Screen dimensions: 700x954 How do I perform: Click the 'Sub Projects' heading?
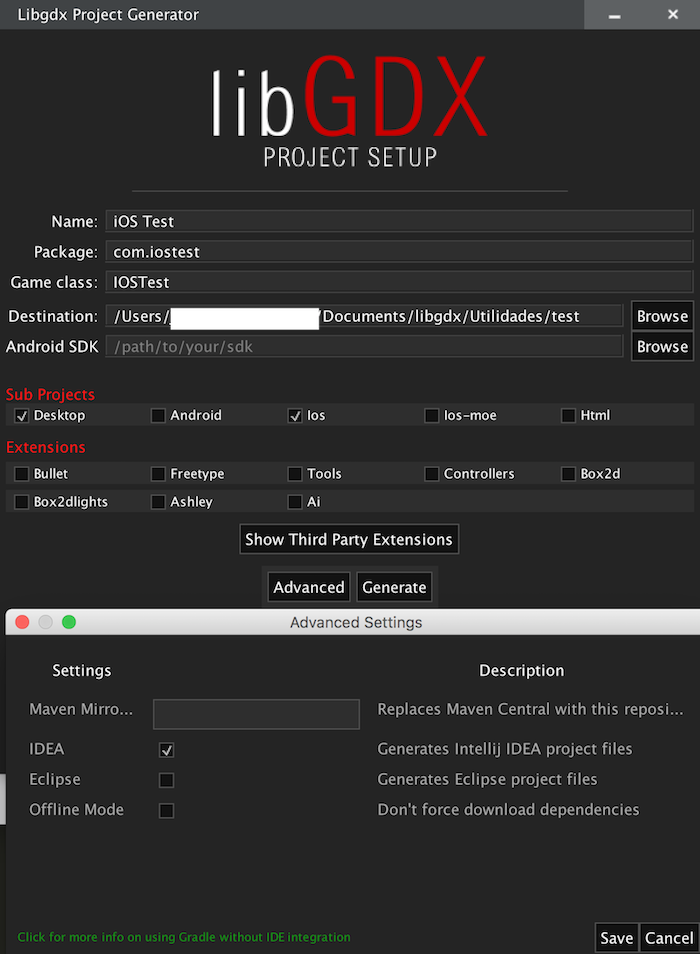click(x=50, y=395)
